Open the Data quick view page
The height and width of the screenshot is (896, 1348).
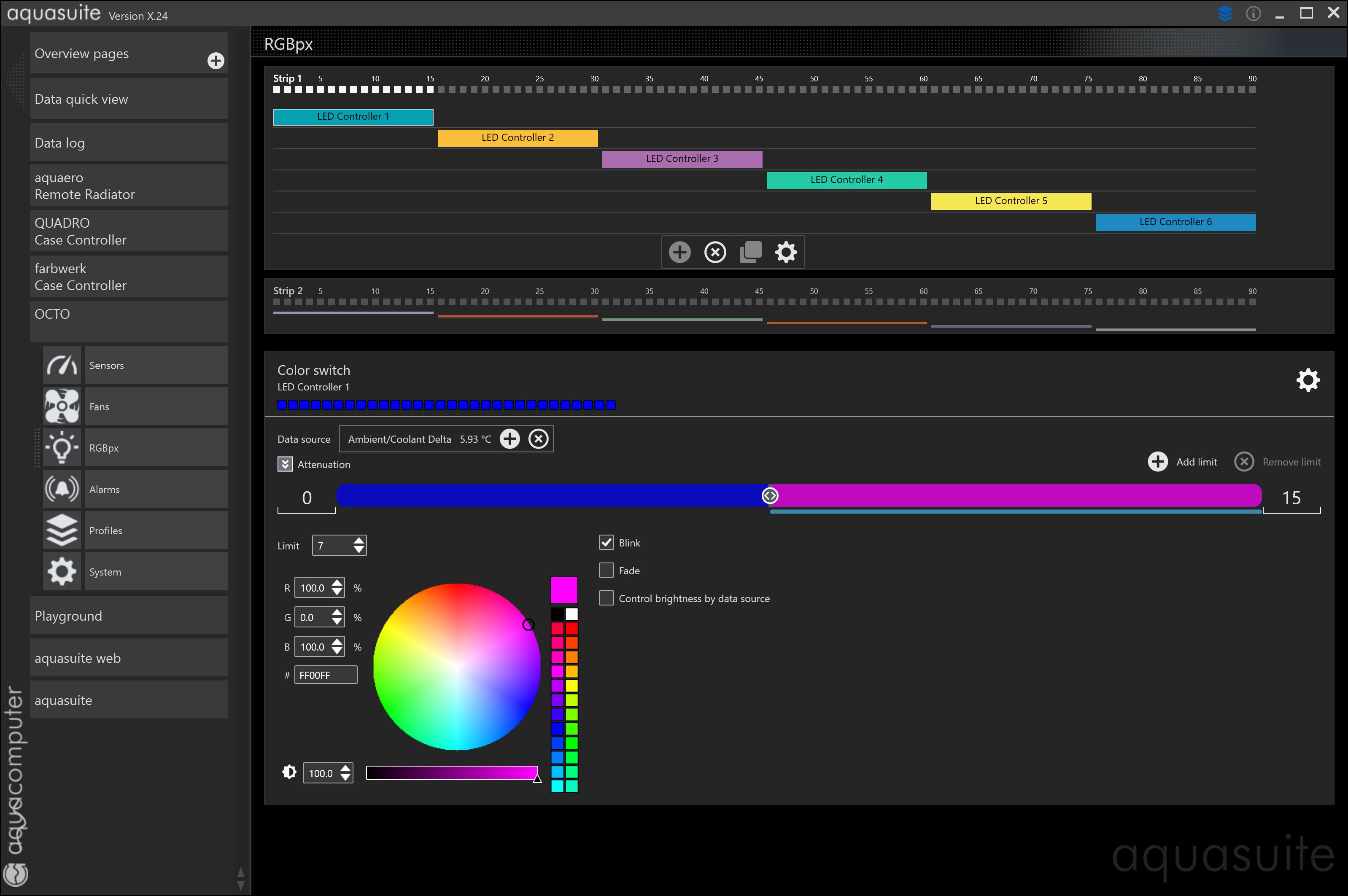coord(129,99)
